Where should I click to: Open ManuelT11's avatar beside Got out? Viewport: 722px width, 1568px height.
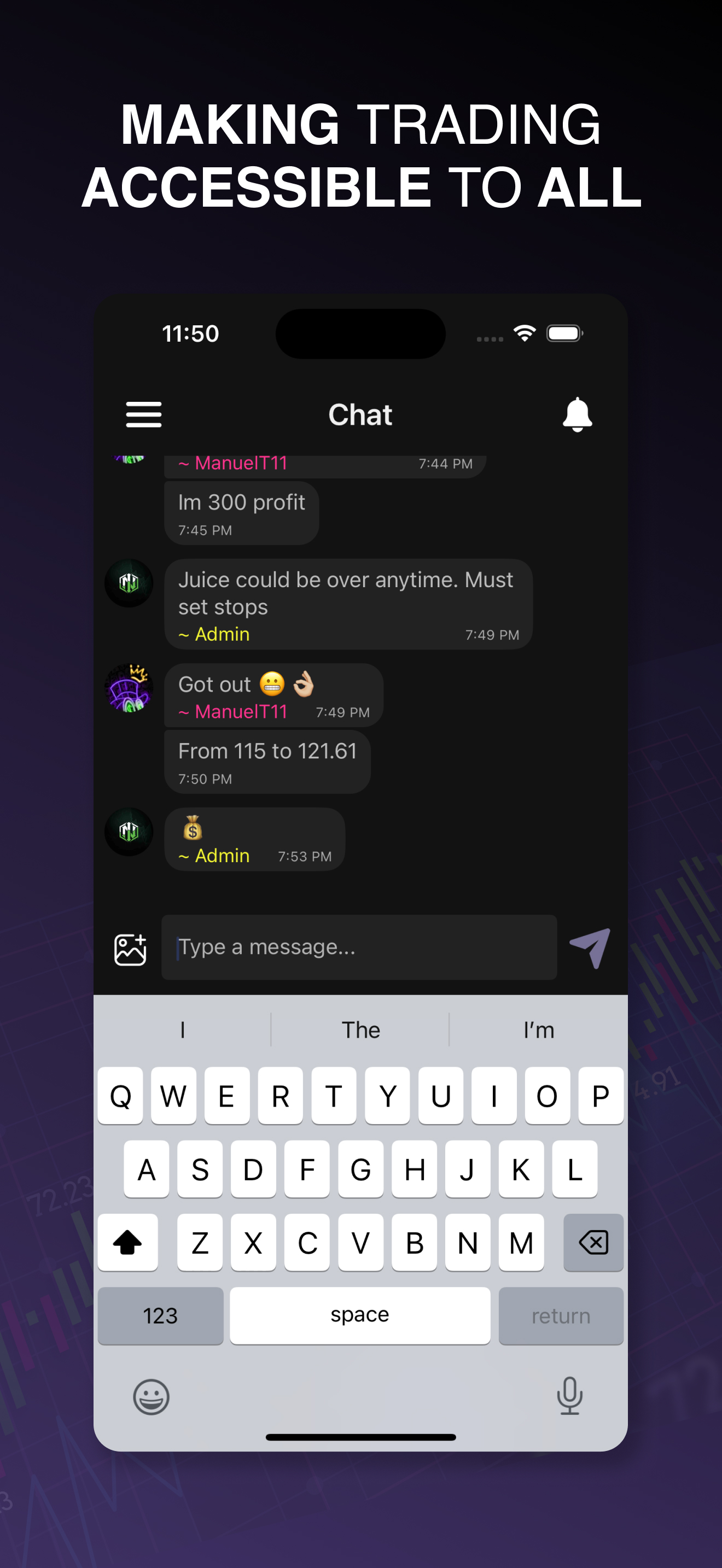click(x=129, y=688)
